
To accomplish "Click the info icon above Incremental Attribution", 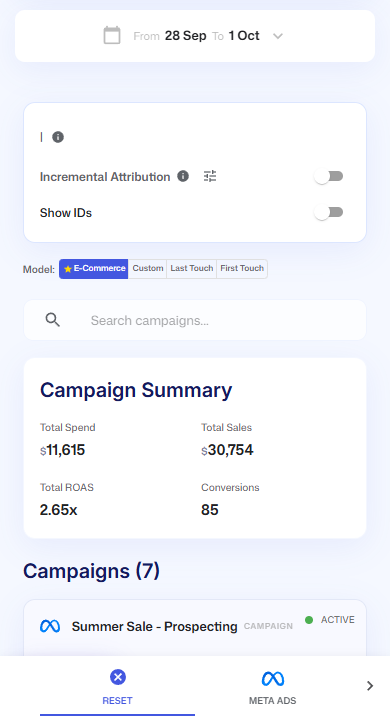I will coord(58,137).
